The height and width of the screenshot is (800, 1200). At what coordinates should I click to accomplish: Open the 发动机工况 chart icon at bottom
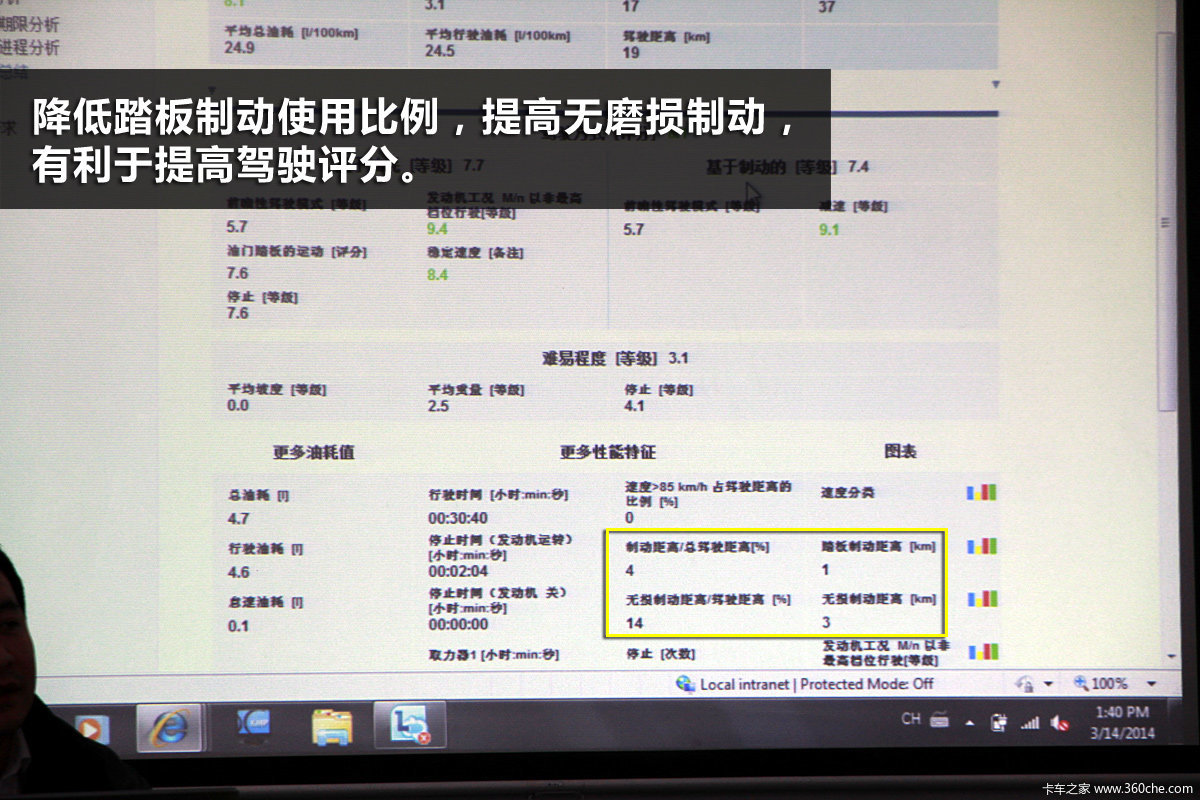(982, 651)
